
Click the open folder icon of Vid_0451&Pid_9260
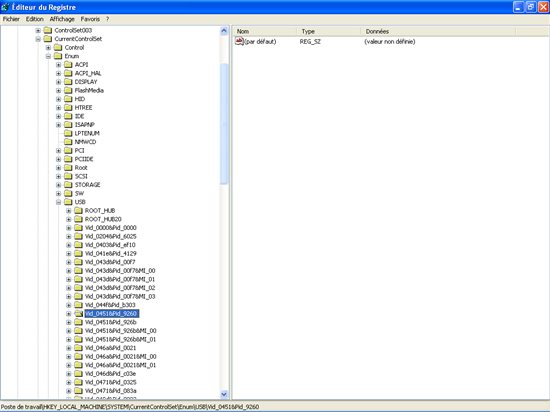78,313
